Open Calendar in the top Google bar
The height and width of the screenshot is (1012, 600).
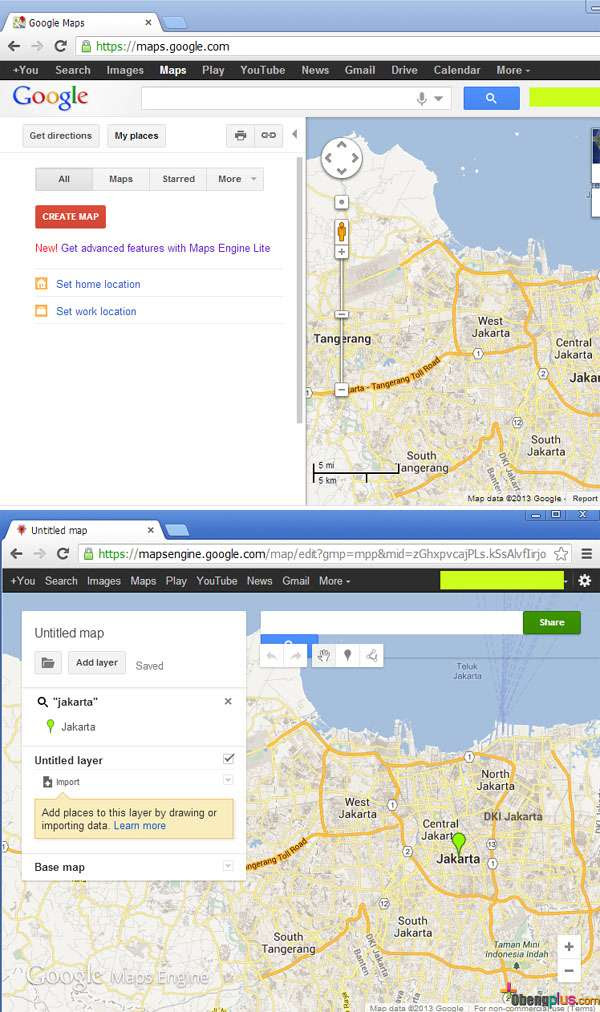tap(457, 70)
